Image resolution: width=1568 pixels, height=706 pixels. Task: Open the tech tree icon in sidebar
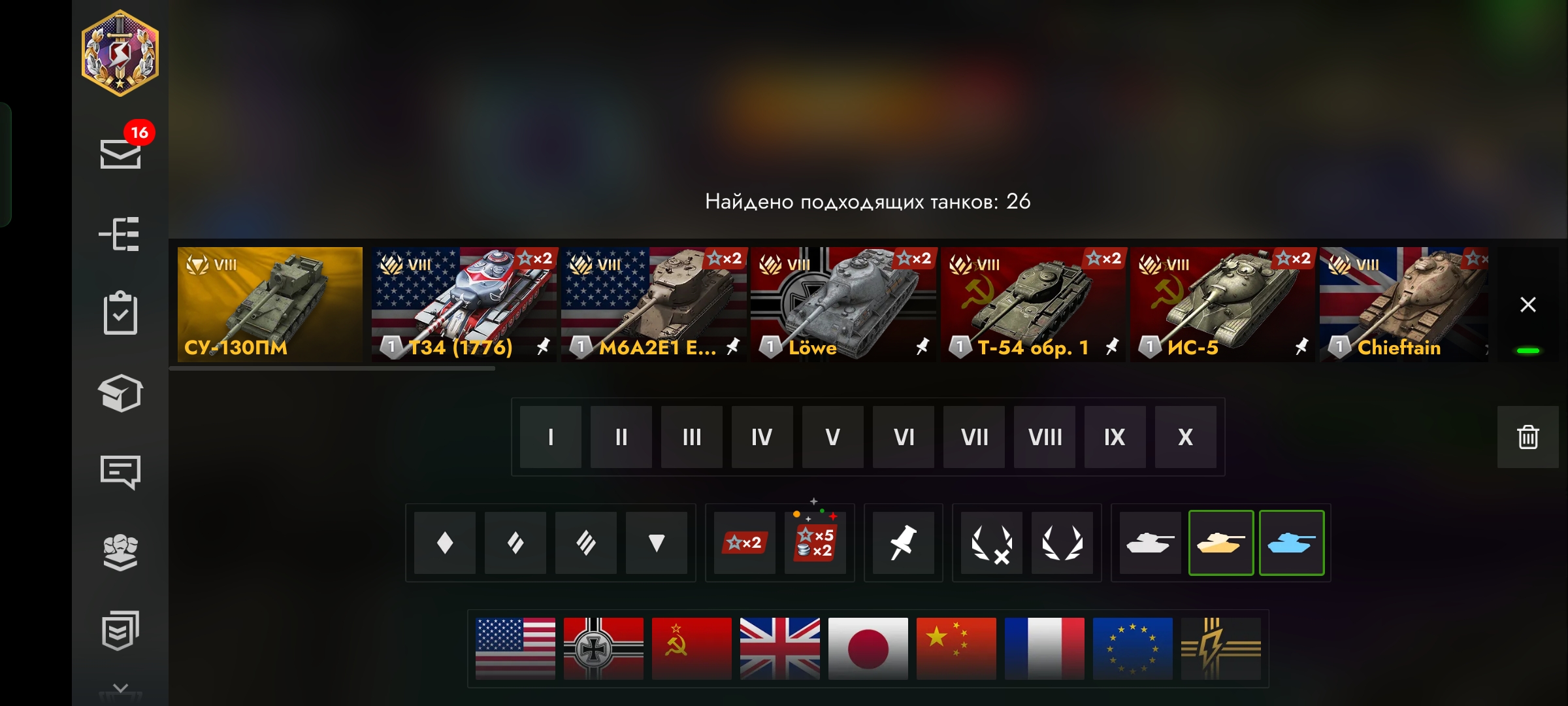tap(120, 234)
